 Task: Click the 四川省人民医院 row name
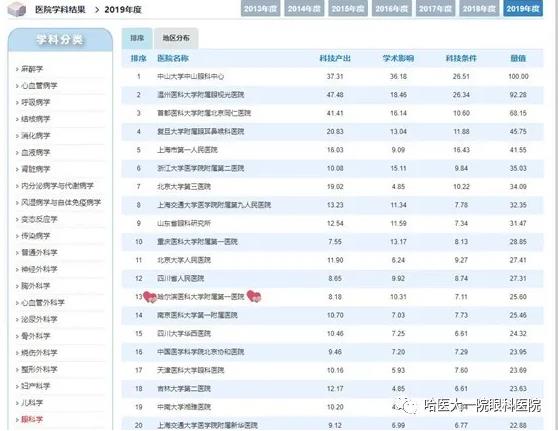pos(180,278)
